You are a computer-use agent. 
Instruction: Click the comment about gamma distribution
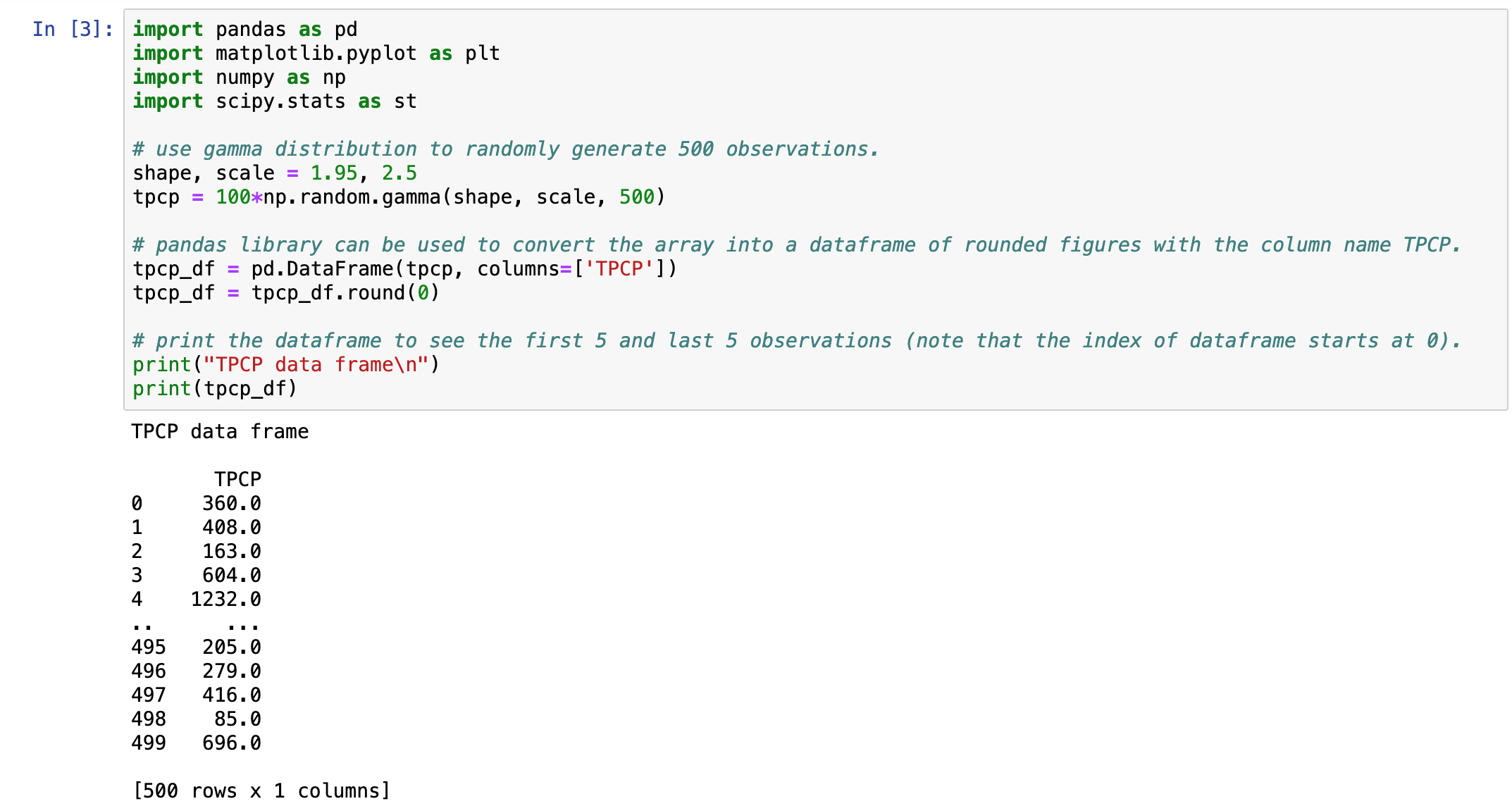pyautogui.click(x=506, y=149)
